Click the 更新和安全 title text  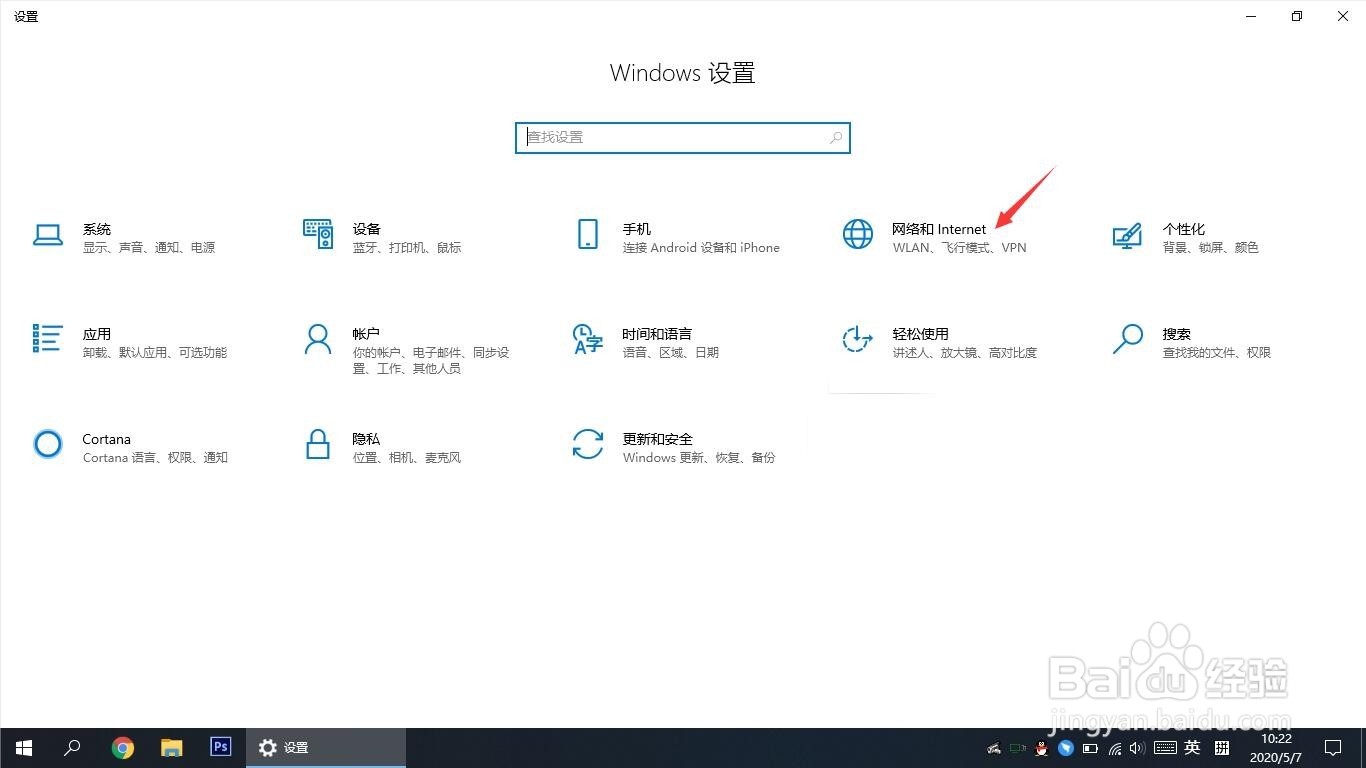tap(658, 439)
